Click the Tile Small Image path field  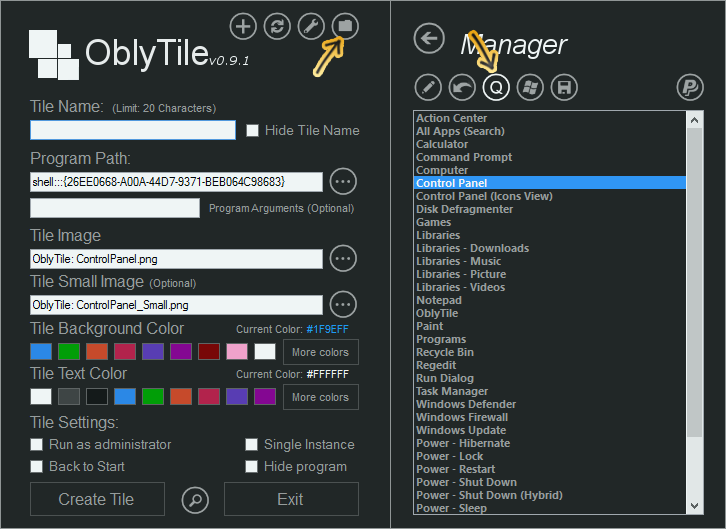coord(176,305)
